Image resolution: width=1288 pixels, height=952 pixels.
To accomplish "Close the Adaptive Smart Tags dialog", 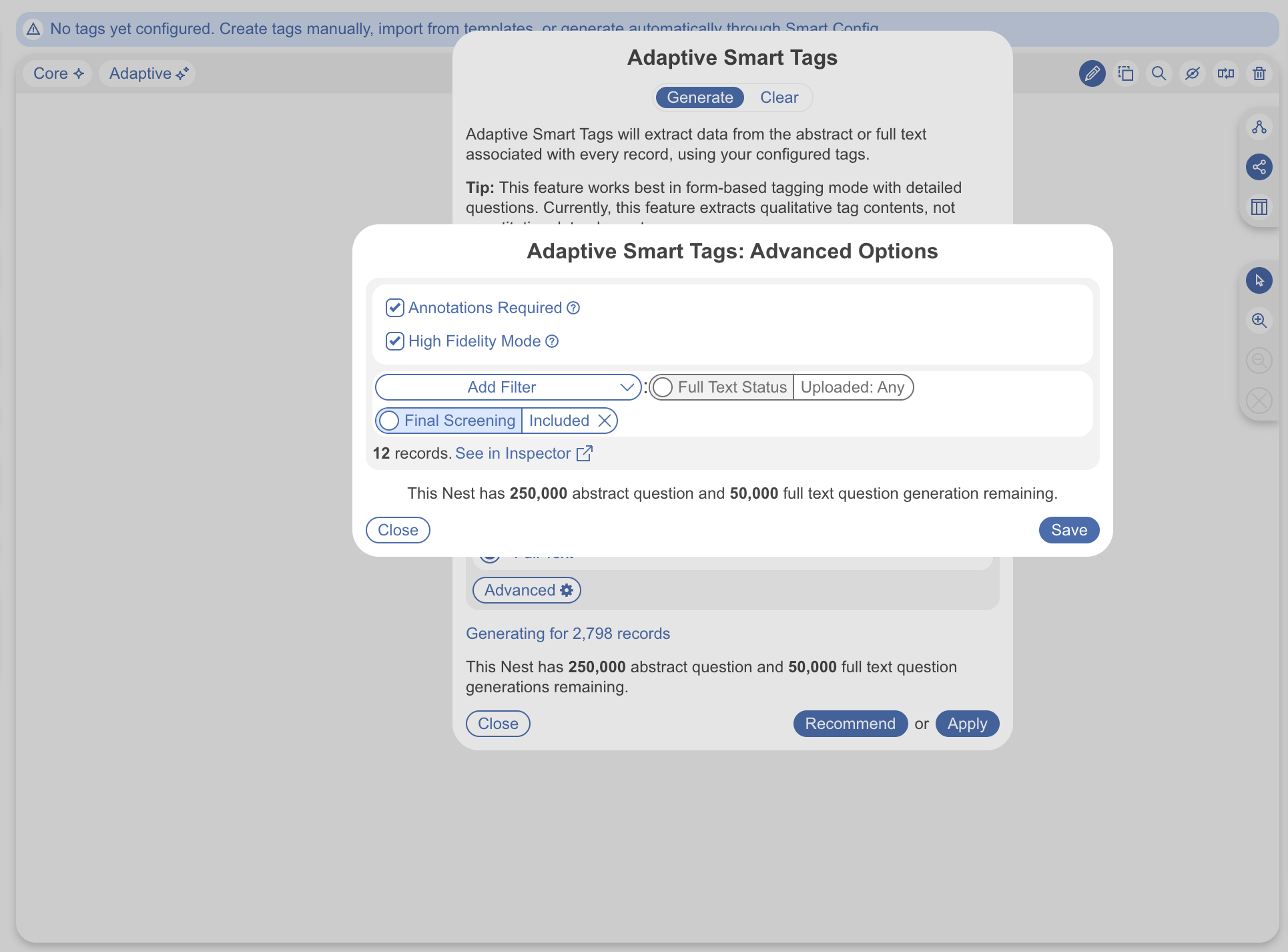I will click(x=498, y=724).
